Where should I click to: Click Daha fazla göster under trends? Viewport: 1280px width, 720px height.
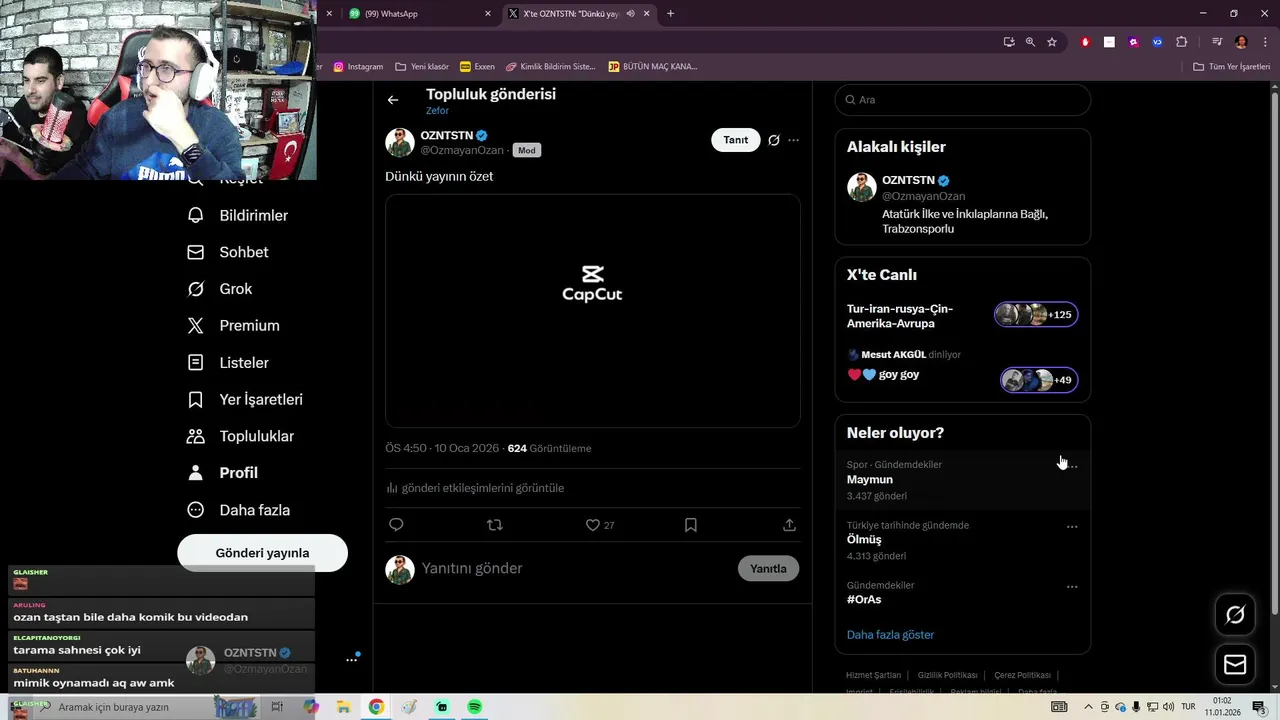pyautogui.click(x=890, y=635)
